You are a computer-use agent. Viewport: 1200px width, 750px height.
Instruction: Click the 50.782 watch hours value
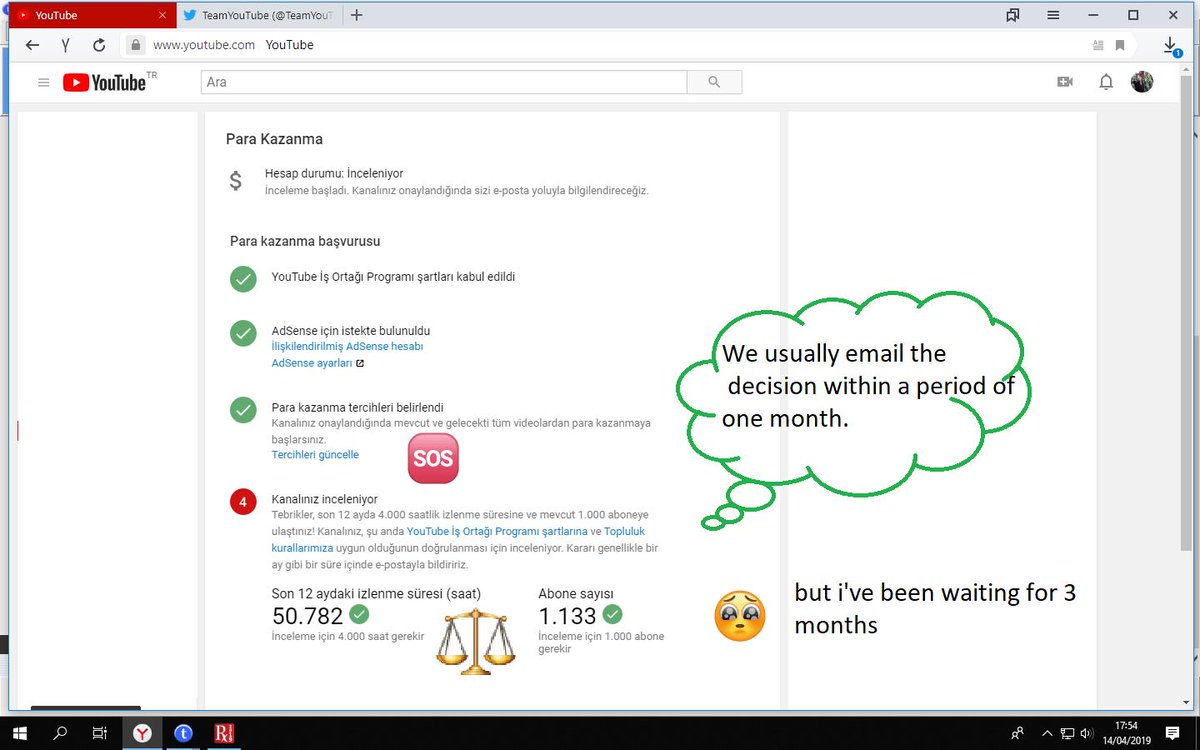coord(307,616)
